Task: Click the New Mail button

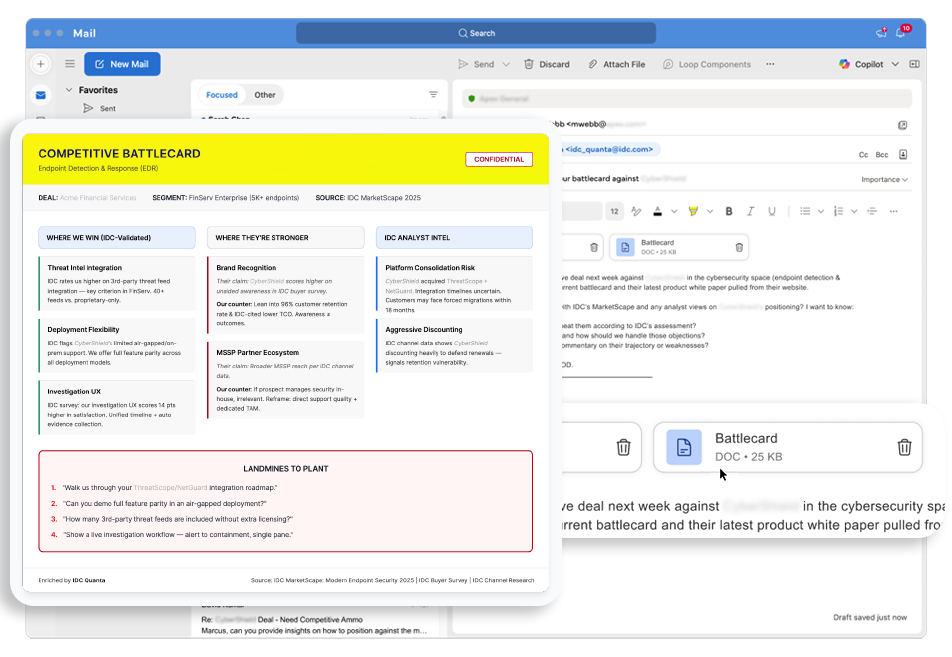Action: 122,64
